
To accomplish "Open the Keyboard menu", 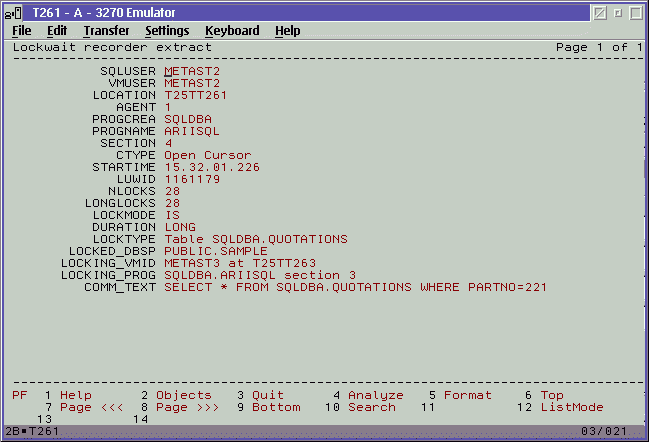I will [x=232, y=31].
